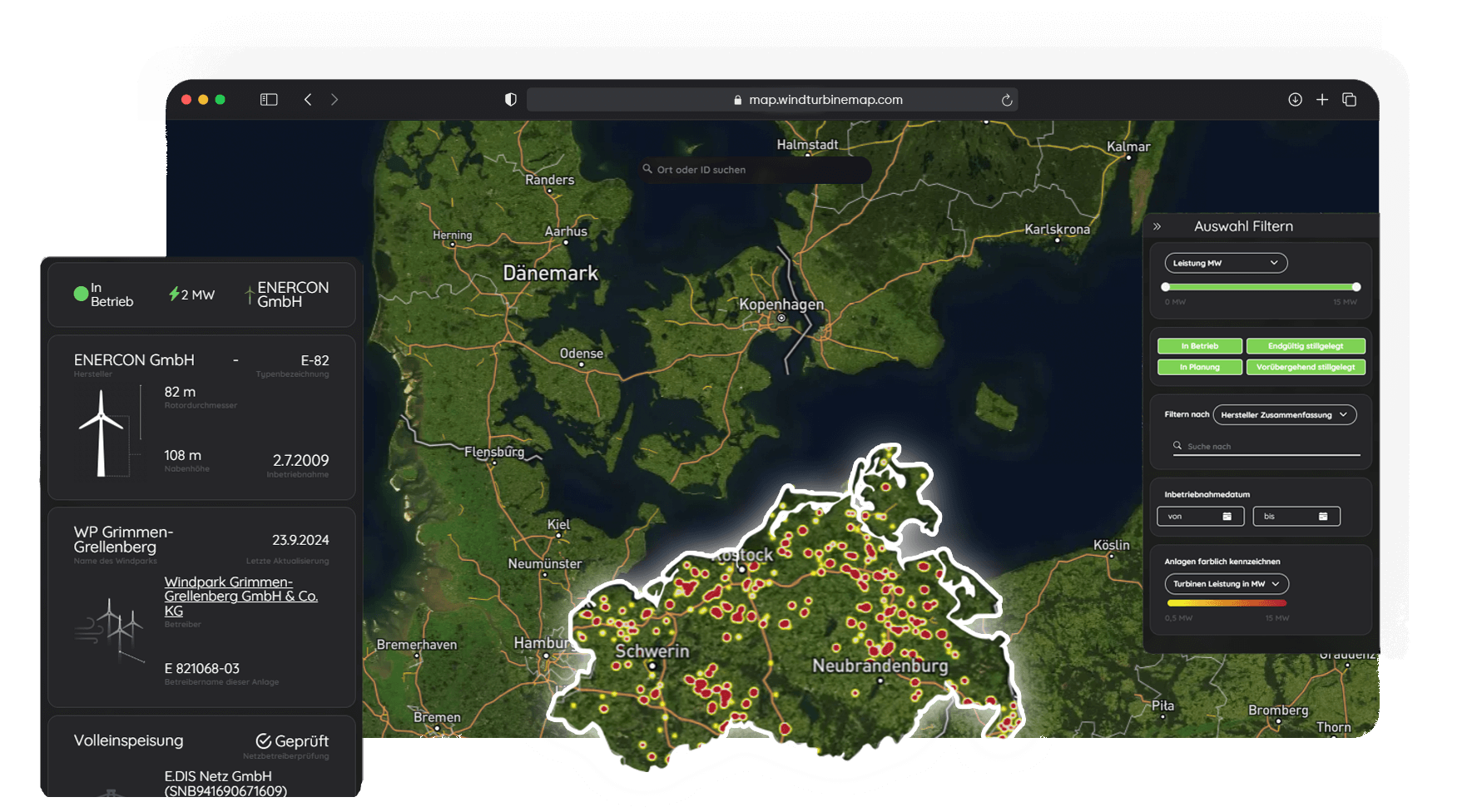The height and width of the screenshot is (812, 1477).
Task: Toggle the 'Endgültig stillgelegt' filter
Action: click(x=1306, y=346)
